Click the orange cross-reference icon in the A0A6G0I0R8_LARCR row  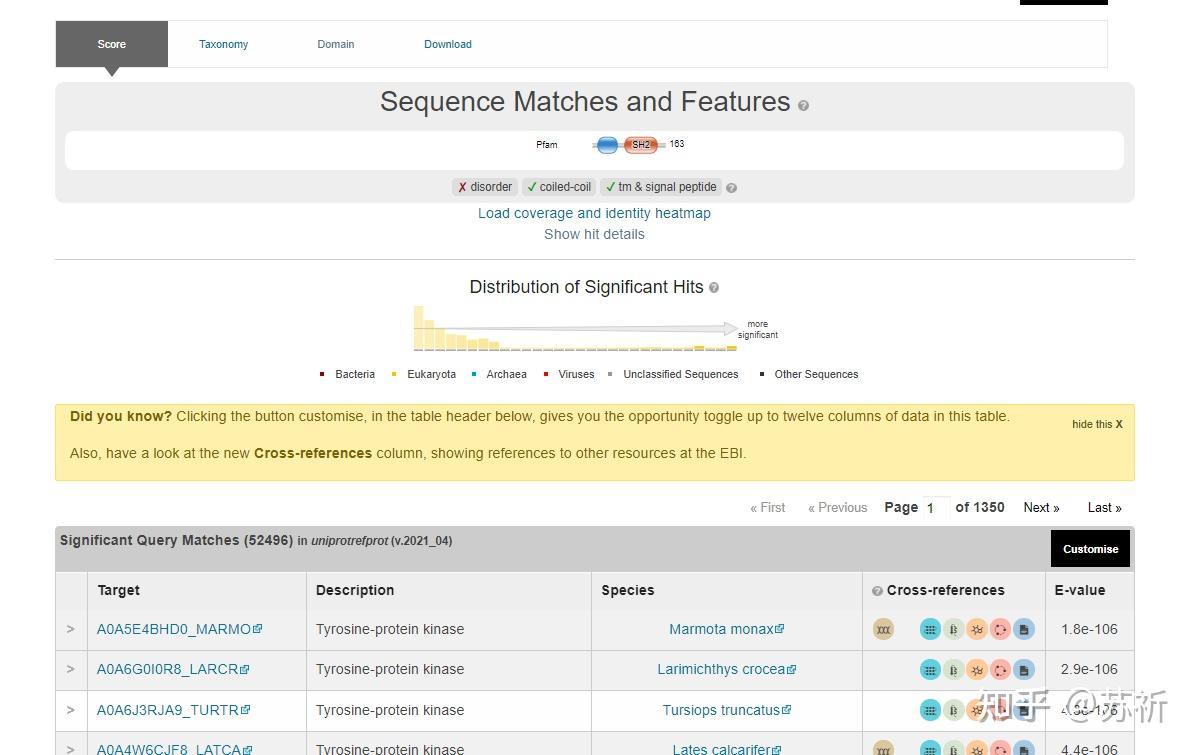(x=976, y=670)
